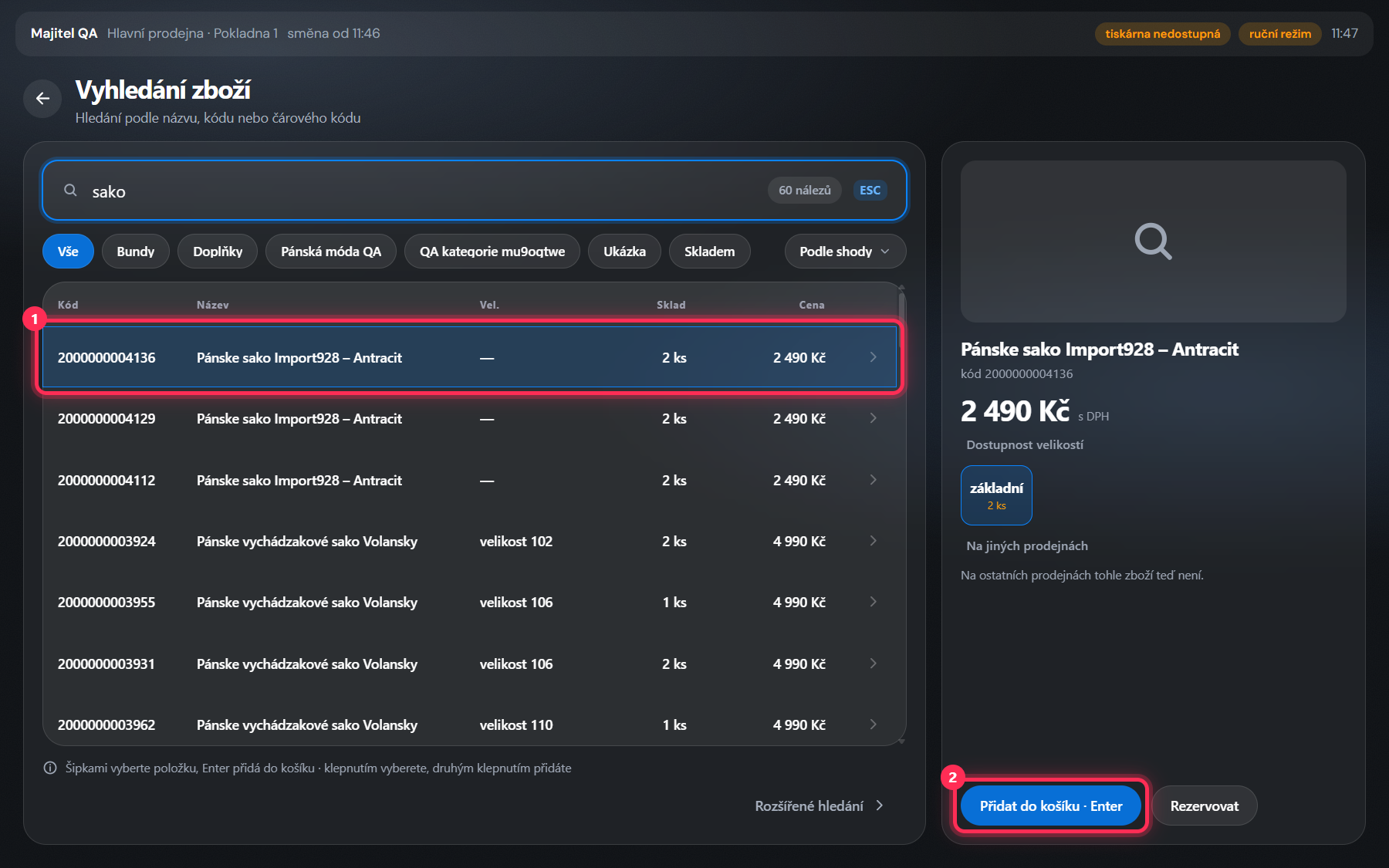Select Volansky row with code 2000000003955
The image size is (1389, 868).
(x=470, y=602)
